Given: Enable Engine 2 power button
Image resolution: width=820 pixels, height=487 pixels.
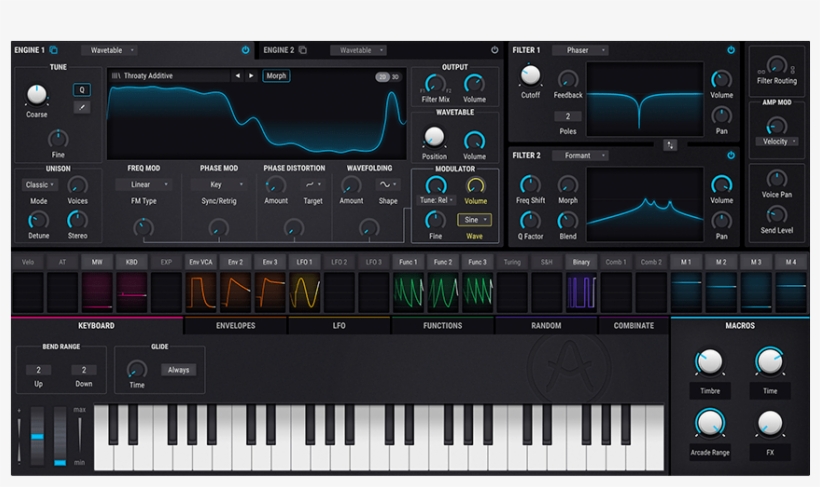Looking at the screenshot, I should 494,50.
